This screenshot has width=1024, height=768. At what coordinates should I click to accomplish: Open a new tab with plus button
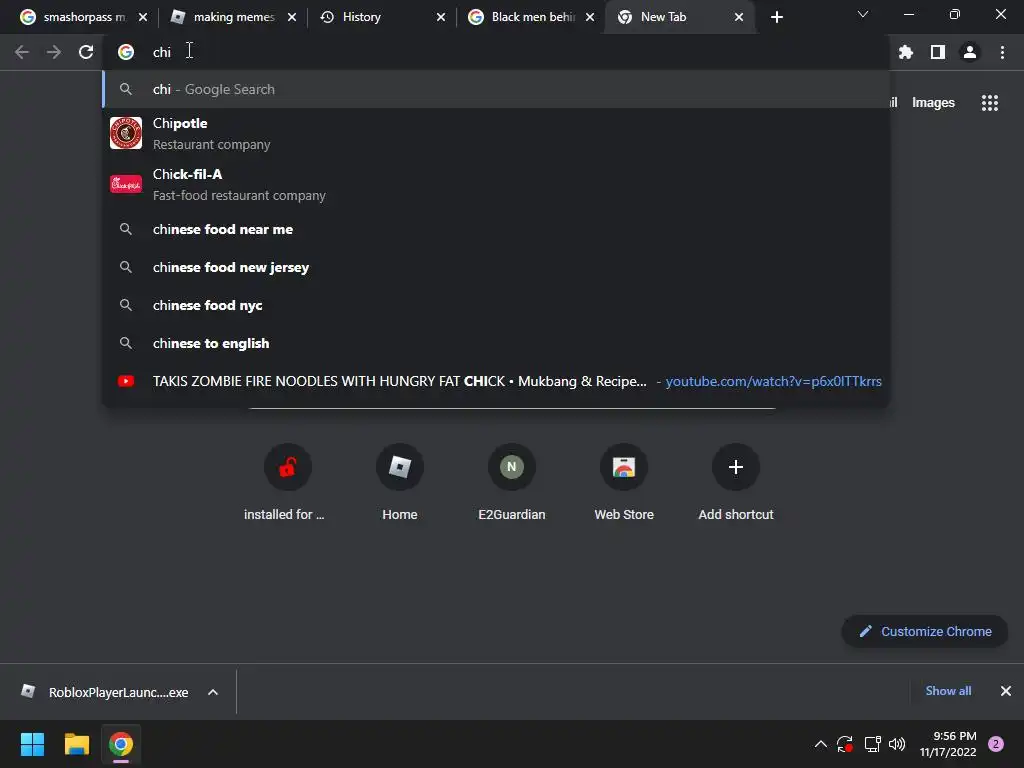(776, 17)
